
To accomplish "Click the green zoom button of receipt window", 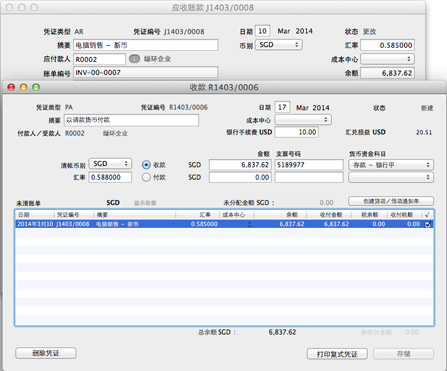I will [x=36, y=87].
